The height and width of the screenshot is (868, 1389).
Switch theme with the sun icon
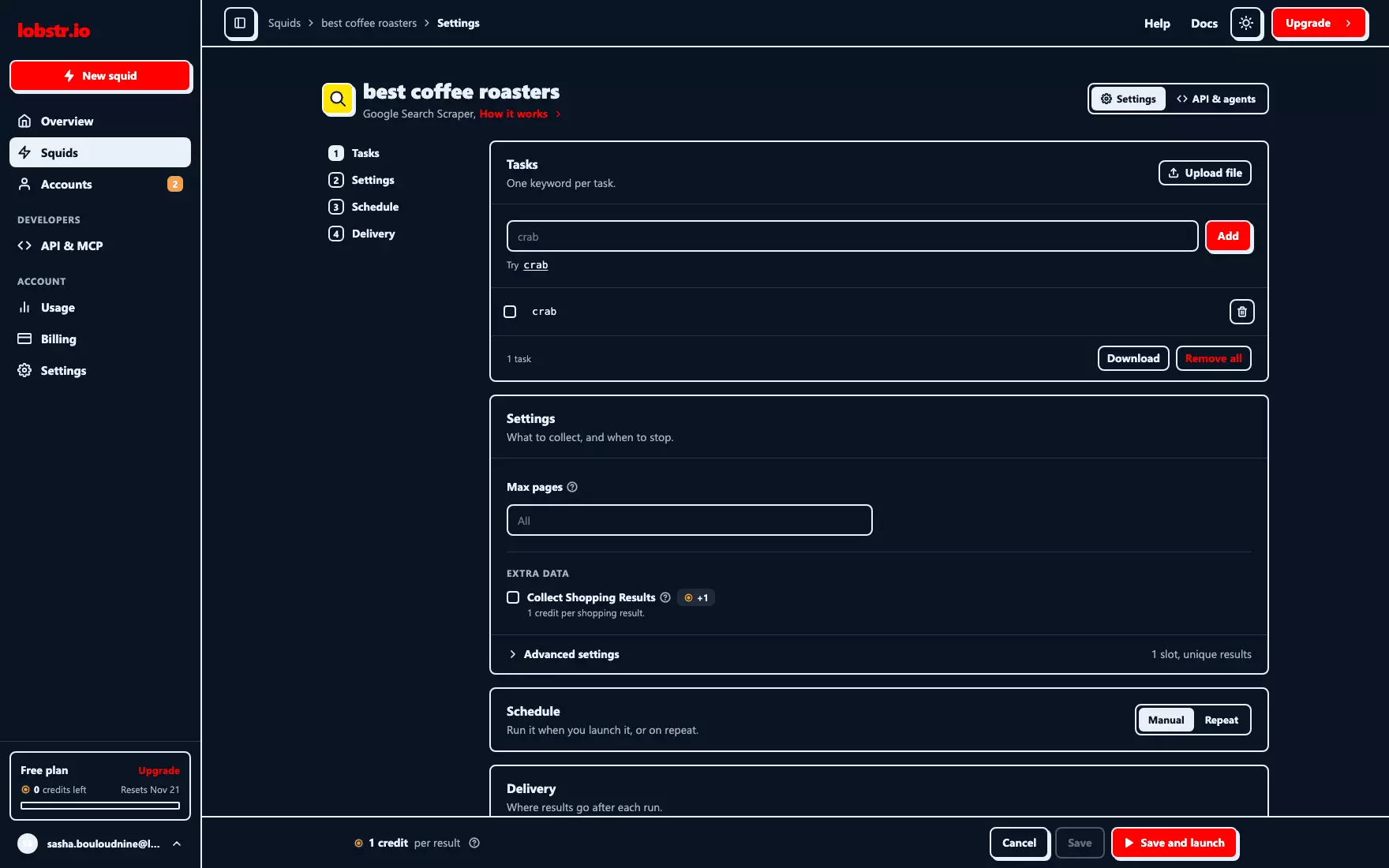pos(1246,23)
